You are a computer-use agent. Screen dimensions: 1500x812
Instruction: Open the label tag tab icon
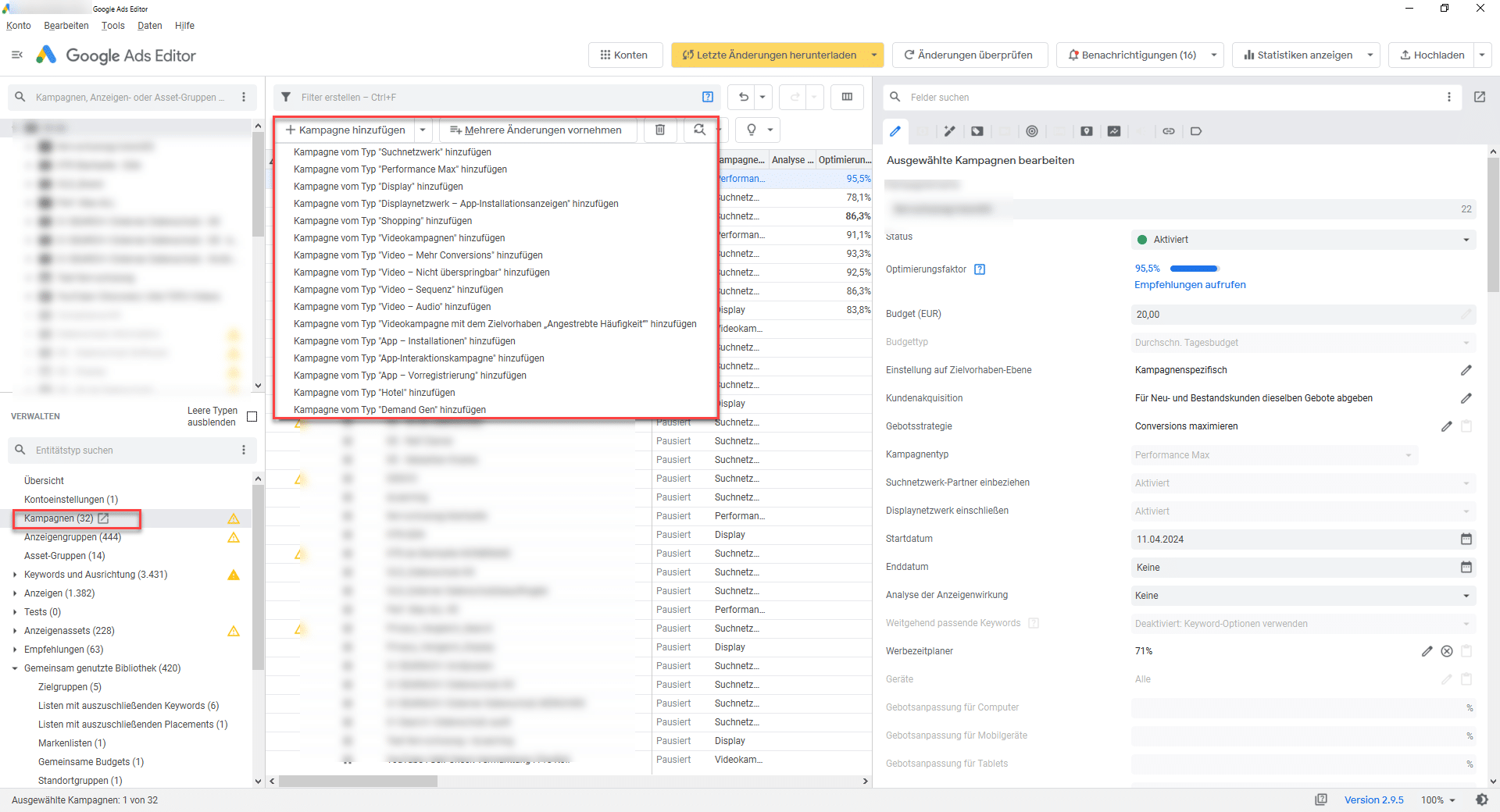pos(1196,131)
